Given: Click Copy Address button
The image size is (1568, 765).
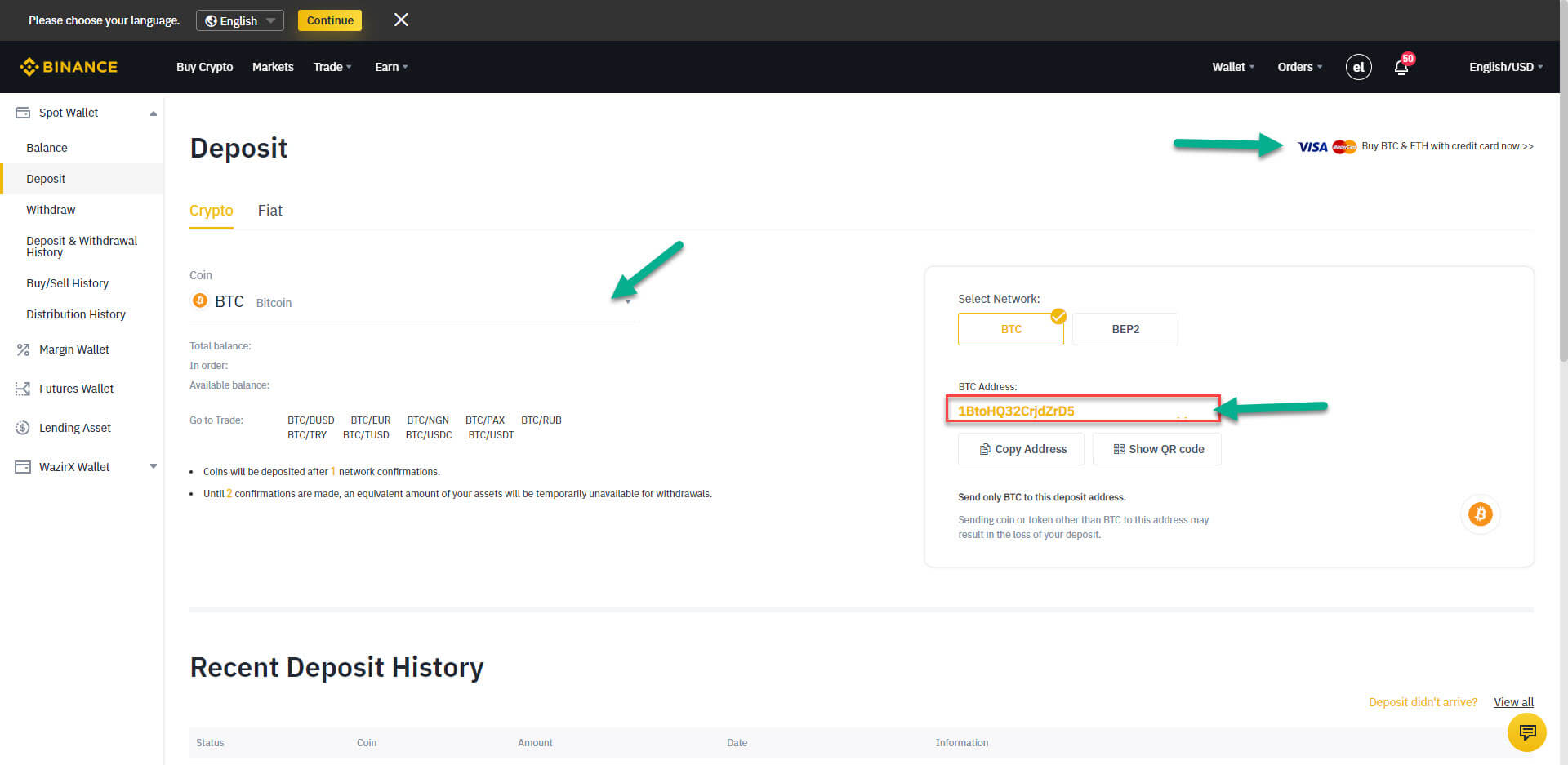Looking at the screenshot, I should click(x=1021, y=449).
